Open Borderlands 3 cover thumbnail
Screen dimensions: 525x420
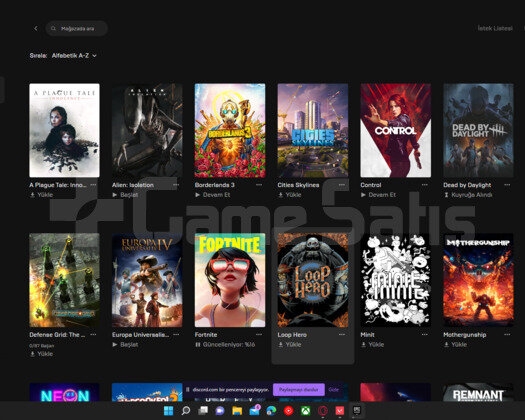click(x=230, y=130)
